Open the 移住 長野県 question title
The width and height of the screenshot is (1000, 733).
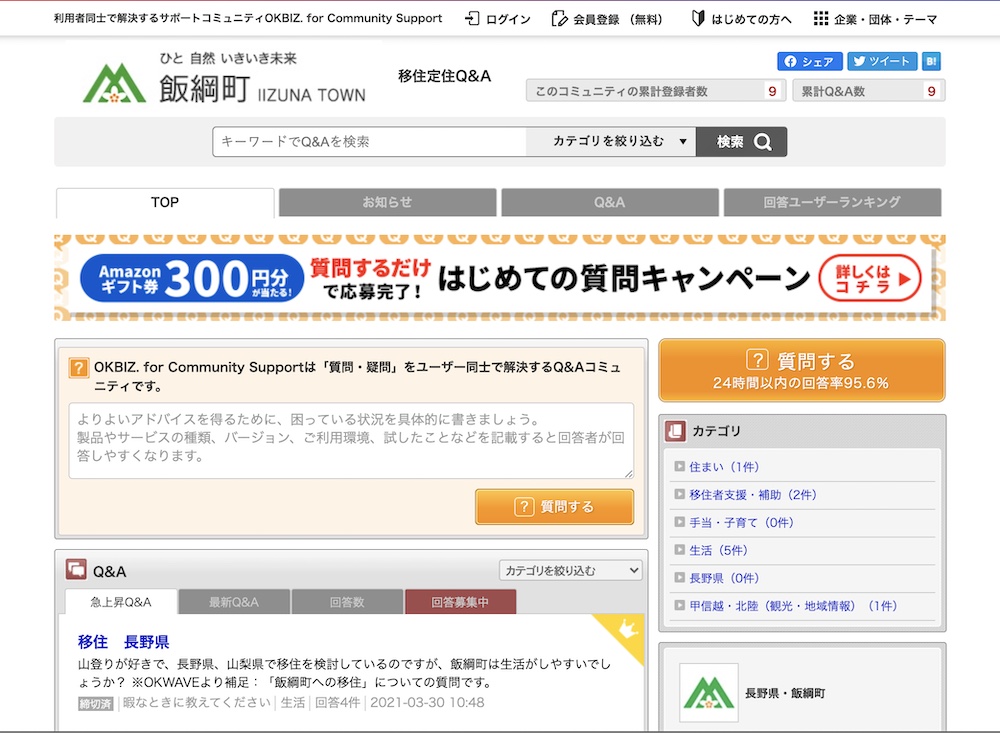[x=124, y=642]
